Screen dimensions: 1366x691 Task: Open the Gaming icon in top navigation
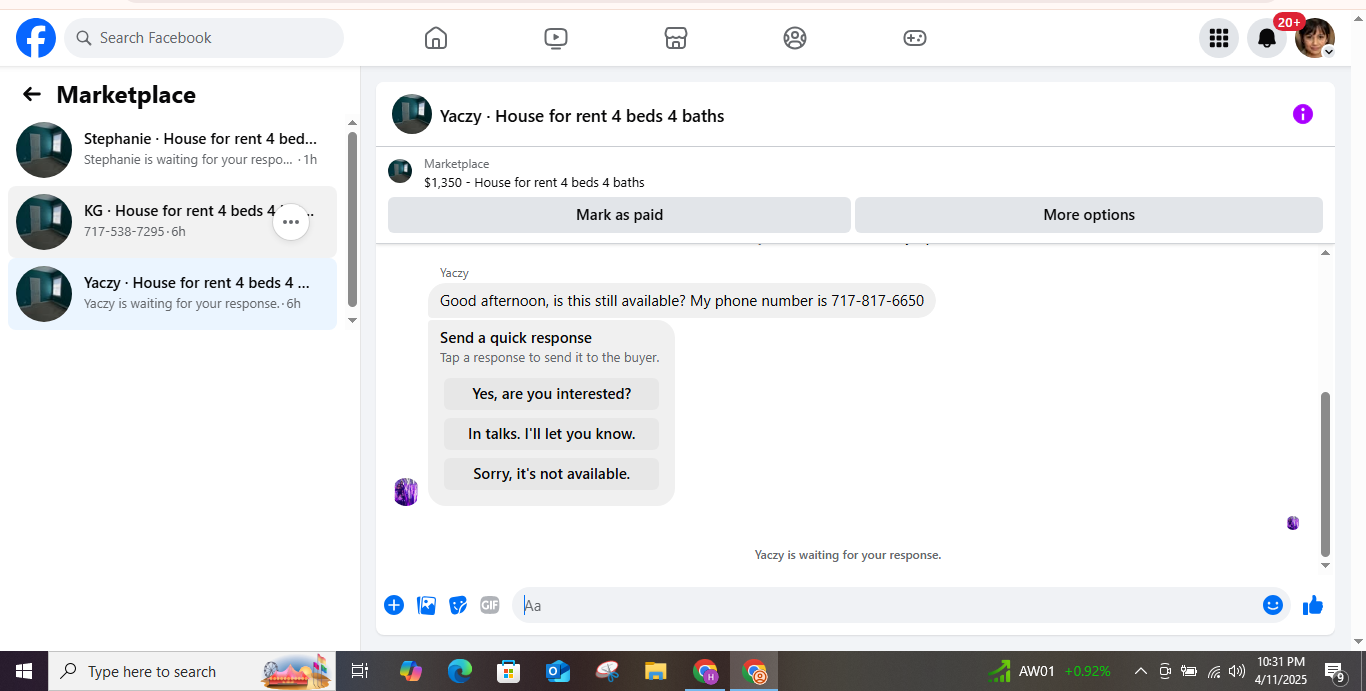915,38
